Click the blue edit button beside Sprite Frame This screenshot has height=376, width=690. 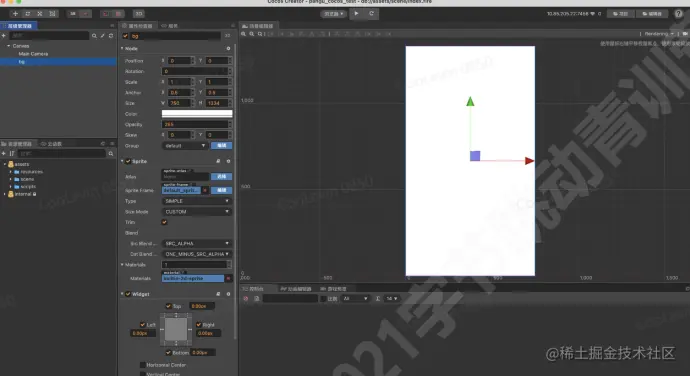221,190
